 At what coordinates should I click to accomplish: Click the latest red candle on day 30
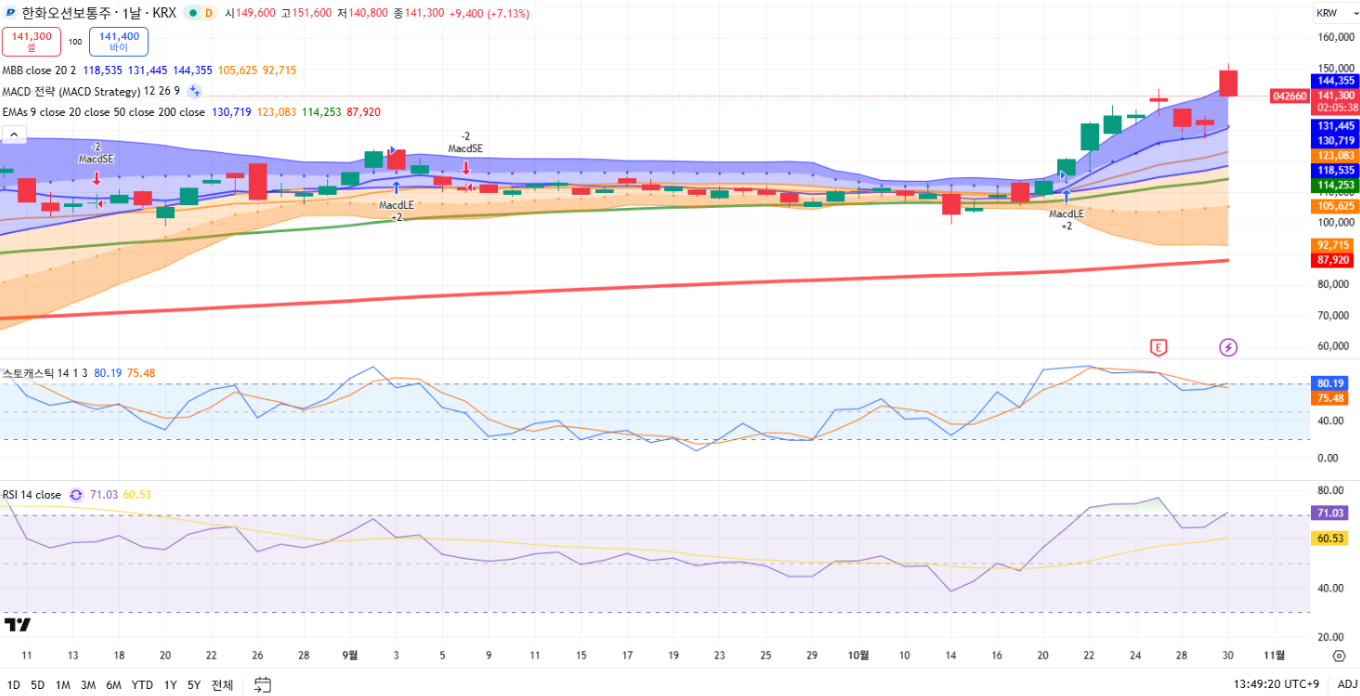click(x=1229, y=83)
